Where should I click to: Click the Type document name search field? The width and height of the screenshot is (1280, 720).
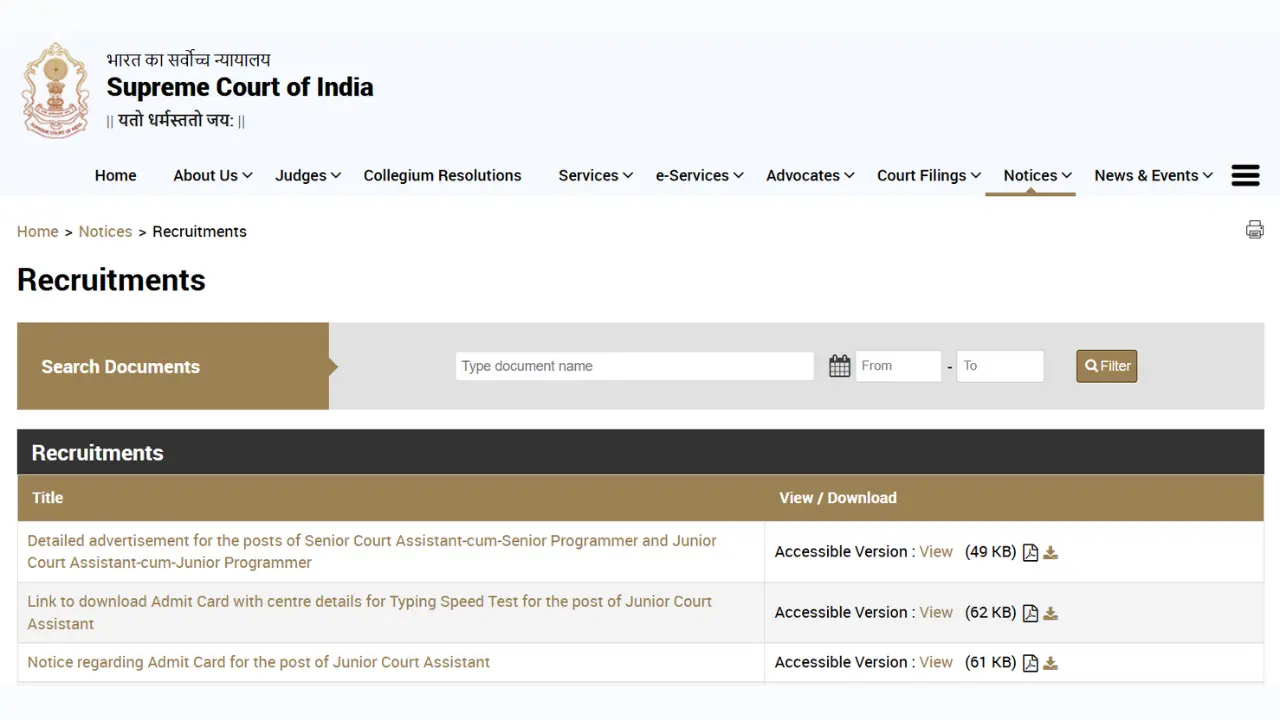pyautogui.click(x=634, y=366)
